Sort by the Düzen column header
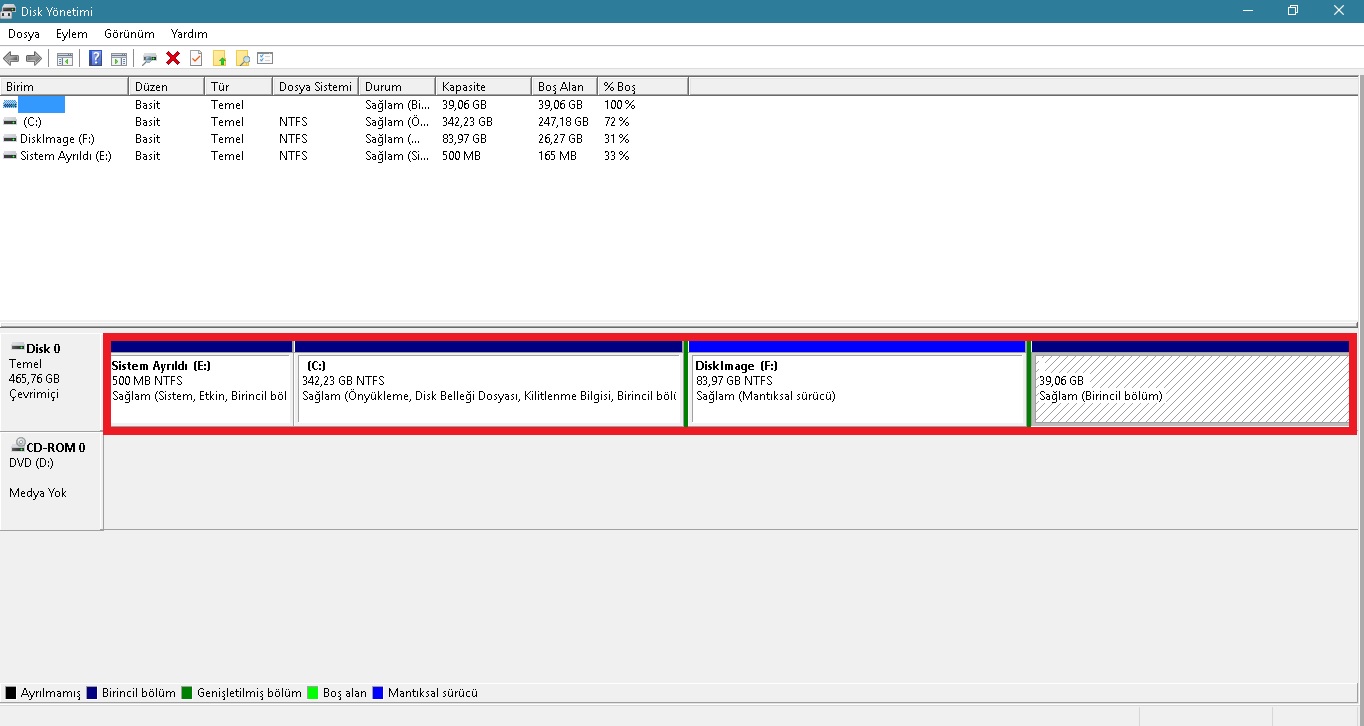This screenshot has height=726, width=1364. 167,87
